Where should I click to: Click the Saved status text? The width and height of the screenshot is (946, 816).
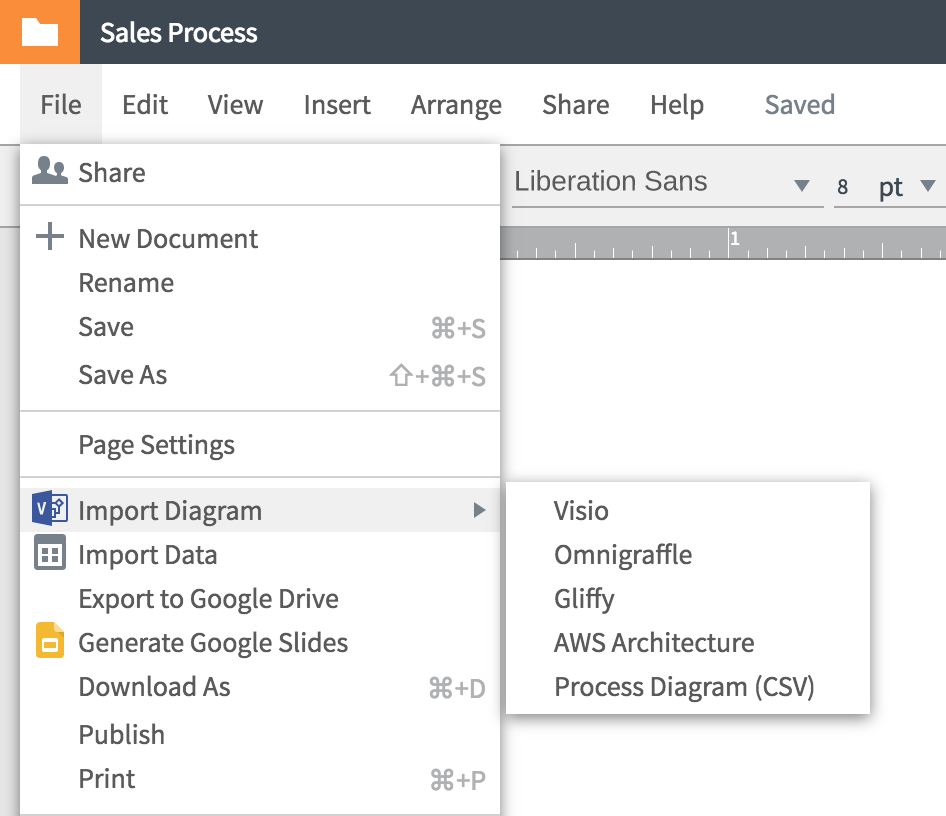point(799,105)
